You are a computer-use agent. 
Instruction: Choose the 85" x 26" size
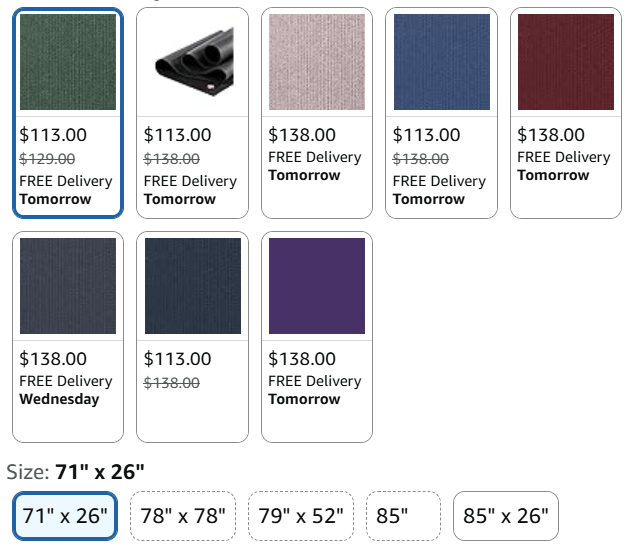pyautogui.click(x=505, y=516)
